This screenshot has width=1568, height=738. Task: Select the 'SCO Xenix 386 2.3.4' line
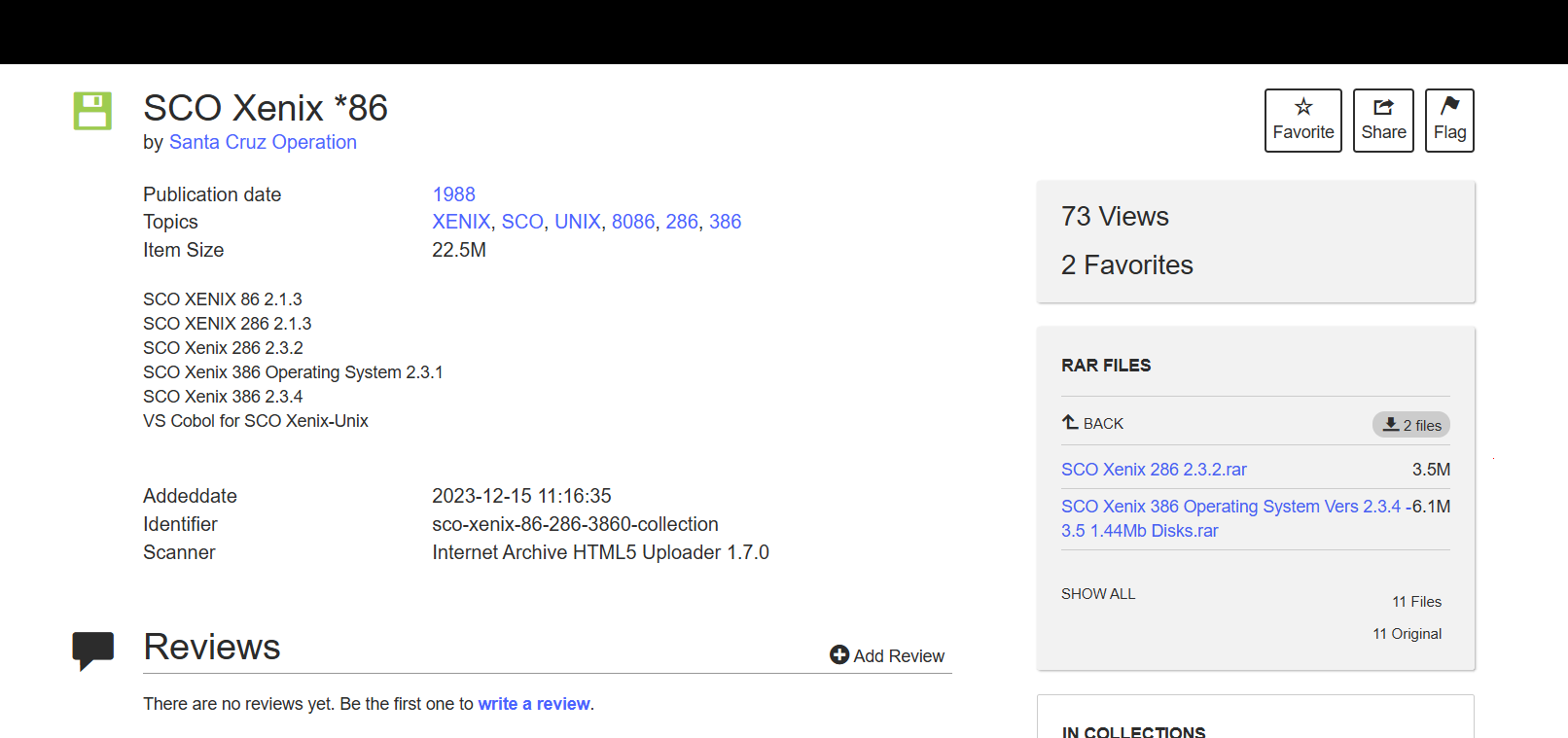(223, 397)
